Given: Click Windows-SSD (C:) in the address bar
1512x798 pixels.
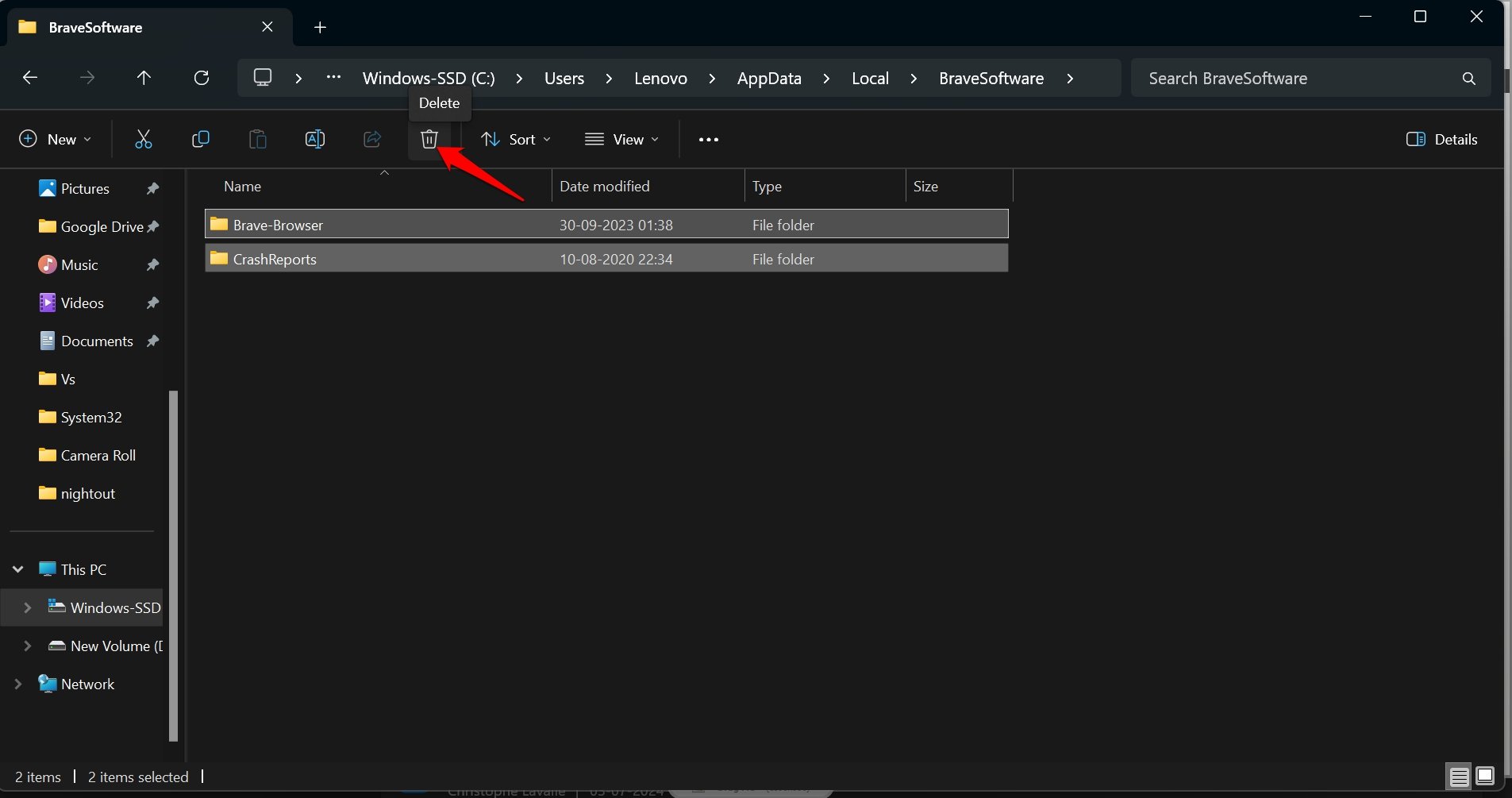Looking at the screenshot, I should [x=429, y=79].
